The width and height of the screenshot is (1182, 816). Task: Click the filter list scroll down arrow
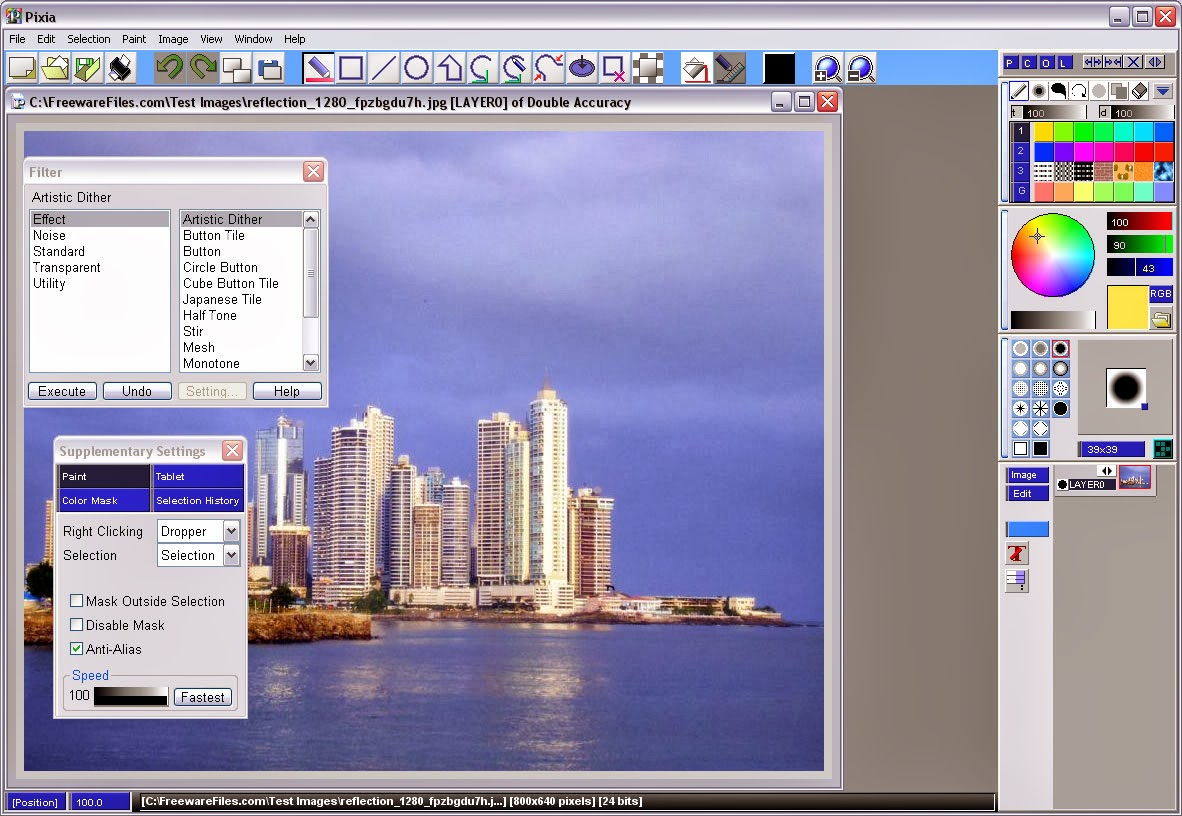click(311, 364)
